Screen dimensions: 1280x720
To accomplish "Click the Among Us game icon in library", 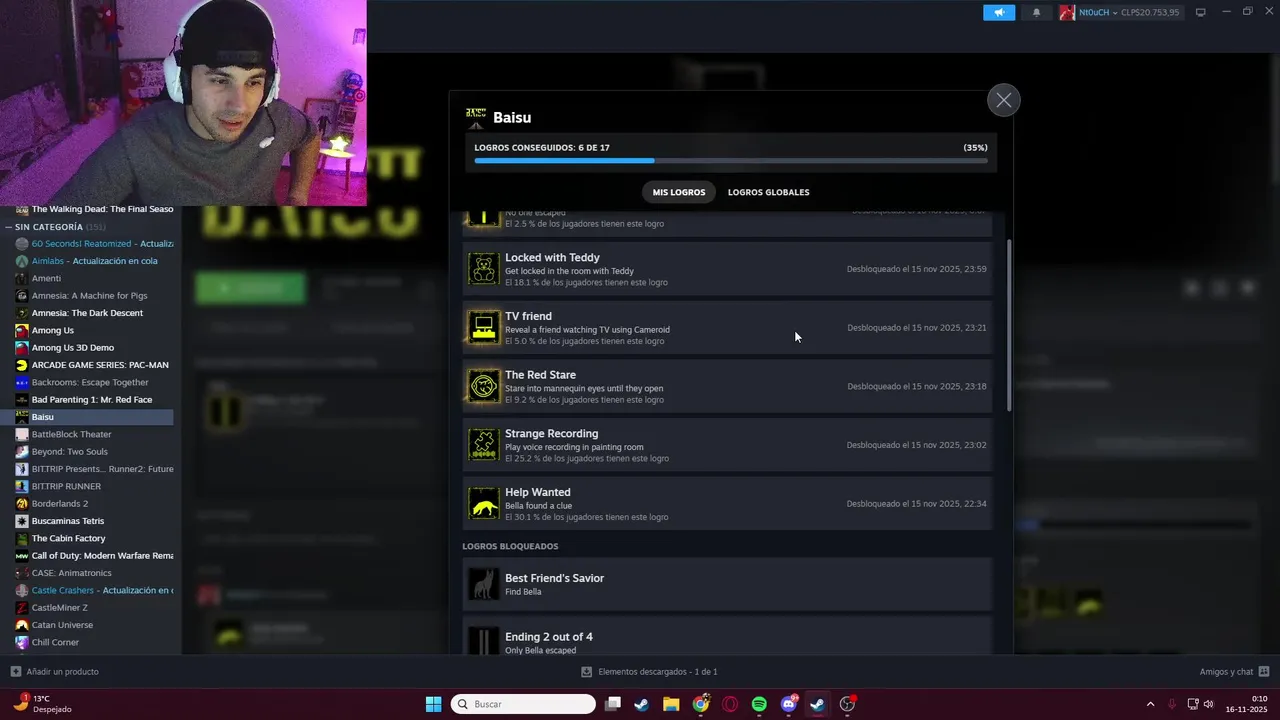I will pos(22,330).
